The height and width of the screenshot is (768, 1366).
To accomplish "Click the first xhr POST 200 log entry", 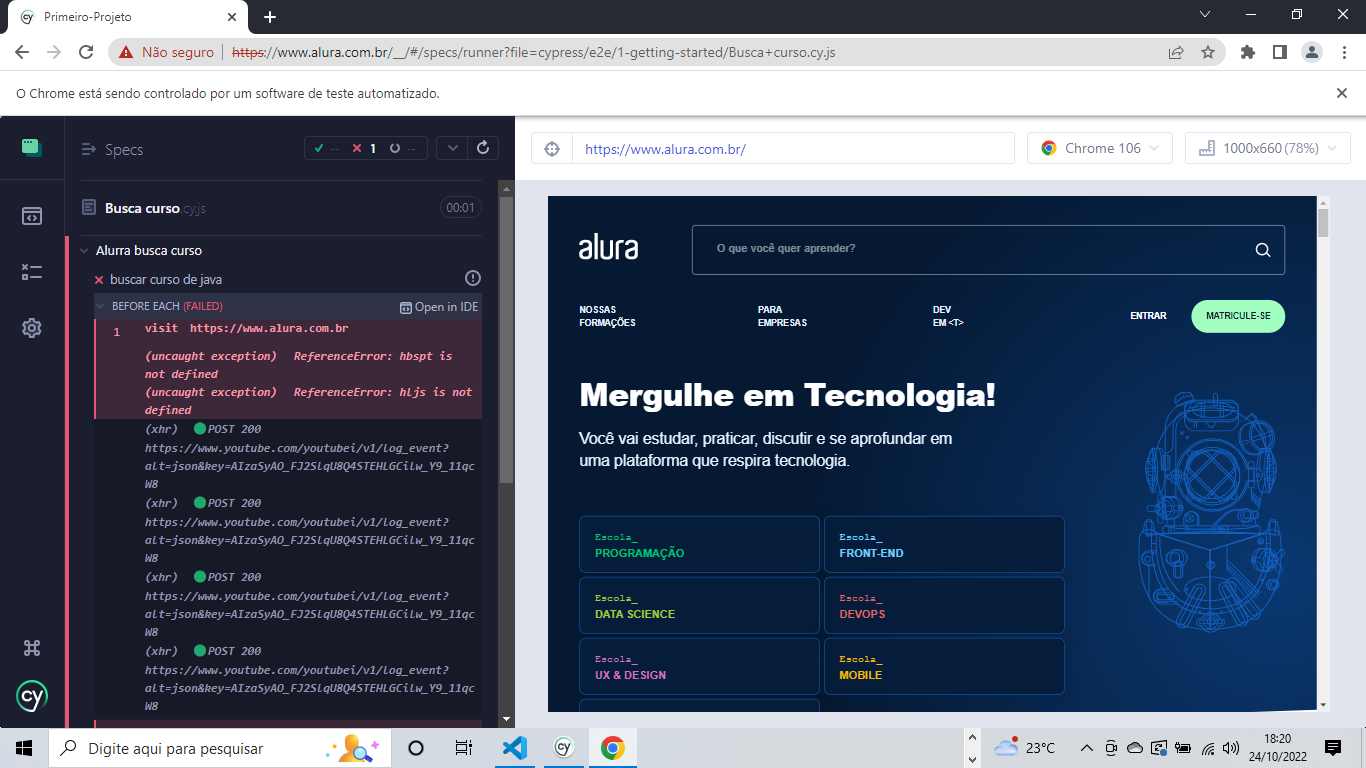I will coord(288,456).
